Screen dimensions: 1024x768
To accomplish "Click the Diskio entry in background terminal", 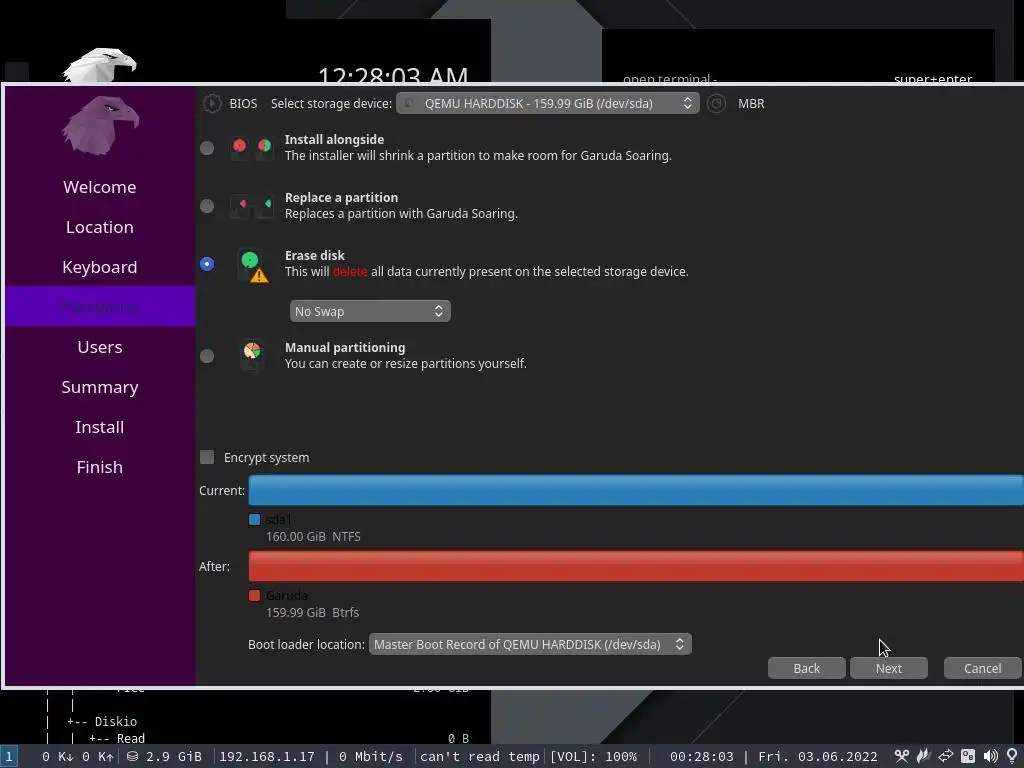I will pyautogui.click(x=116, y=722).
